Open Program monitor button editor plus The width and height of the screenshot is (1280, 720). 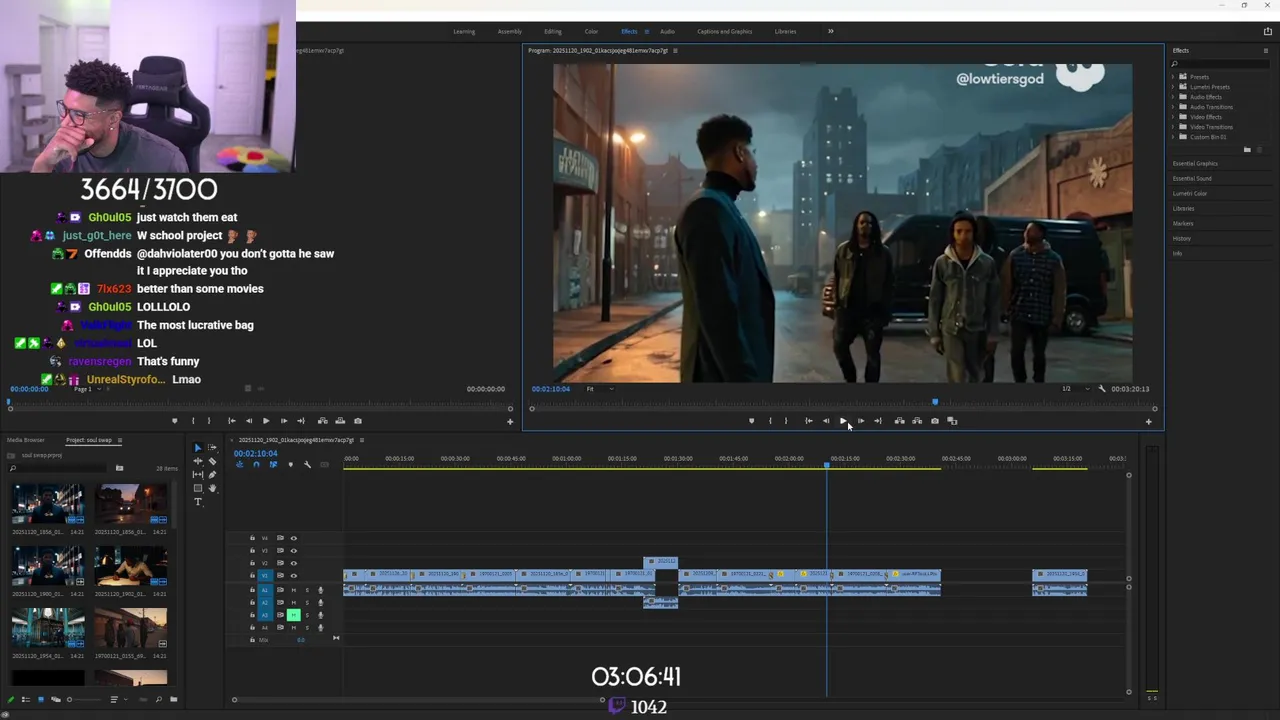(x=1148, y=422)
